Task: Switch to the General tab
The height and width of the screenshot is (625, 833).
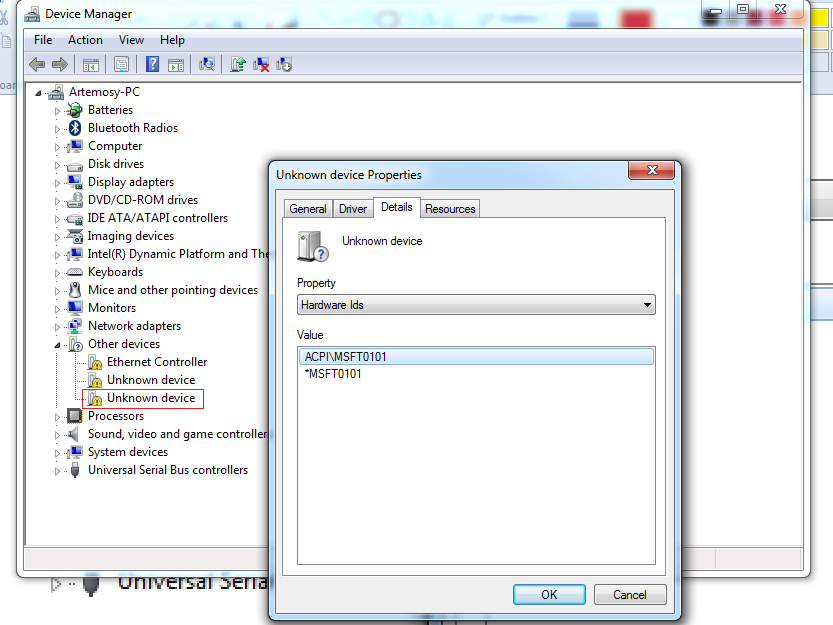Action: click(308, 209)
